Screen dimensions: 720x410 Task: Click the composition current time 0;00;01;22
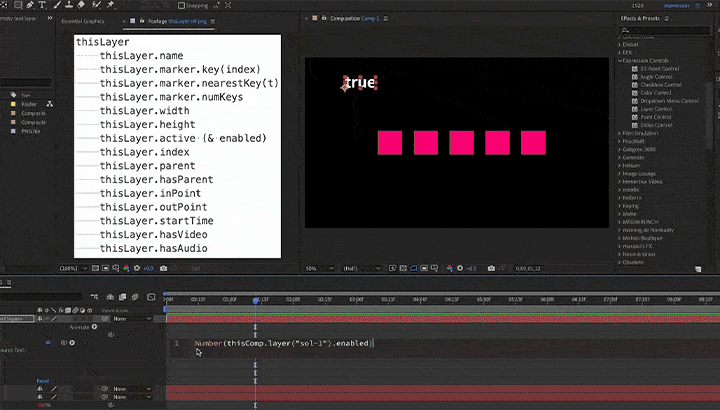point(528,268)
